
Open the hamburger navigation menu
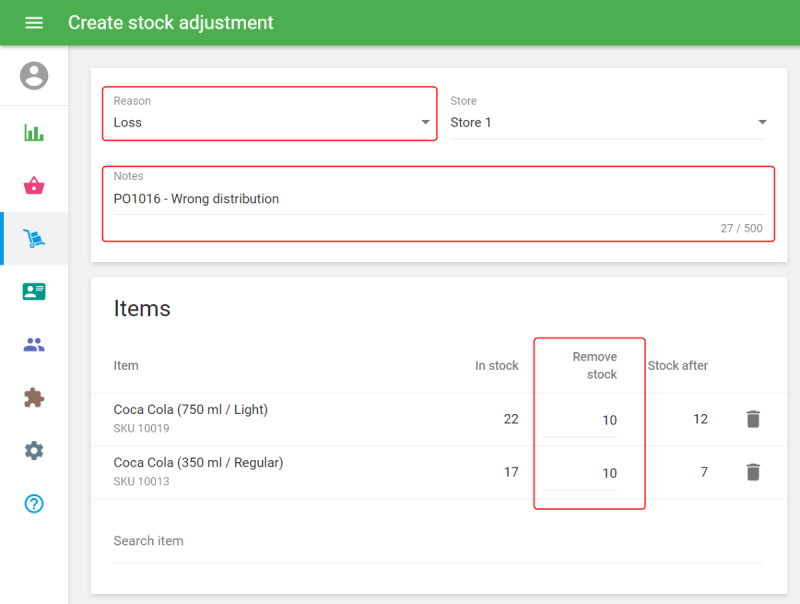pyautogui.click(x=34, y=22)
